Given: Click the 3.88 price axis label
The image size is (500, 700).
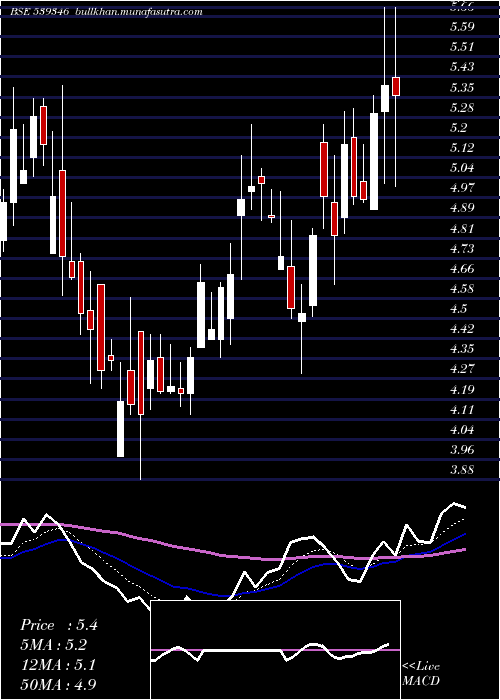Looking at the screenshot, I should pyautogui.click(x=462, y=470).
